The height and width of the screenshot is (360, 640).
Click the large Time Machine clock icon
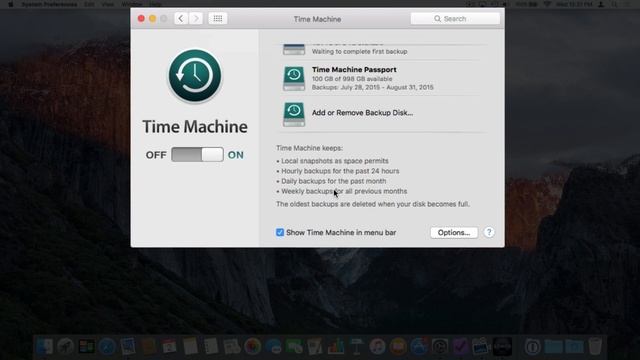point(195,76)
